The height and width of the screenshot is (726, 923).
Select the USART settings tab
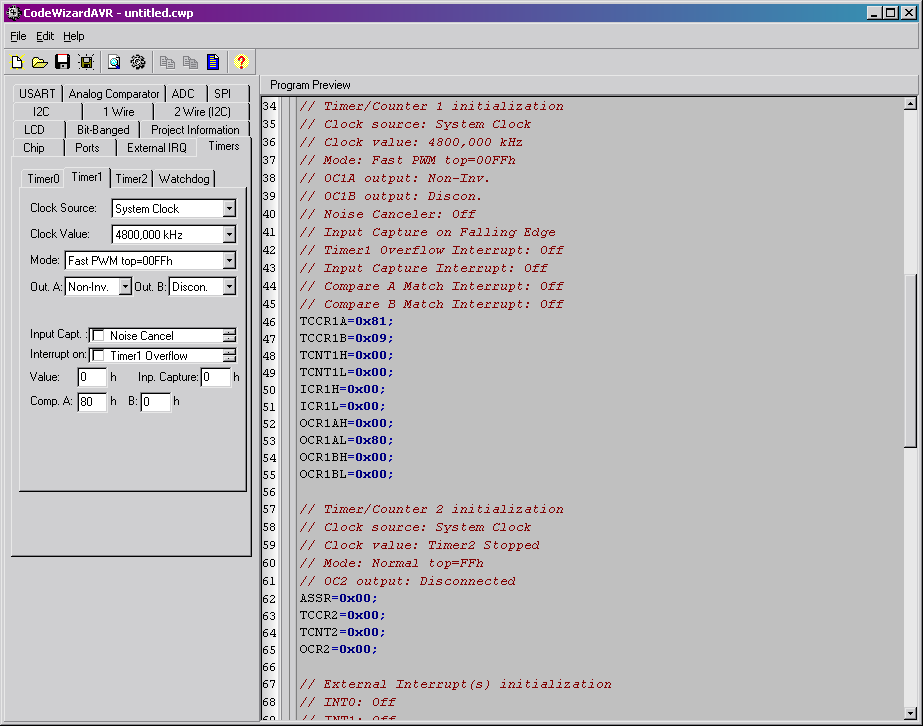click(x=37, y=94)
